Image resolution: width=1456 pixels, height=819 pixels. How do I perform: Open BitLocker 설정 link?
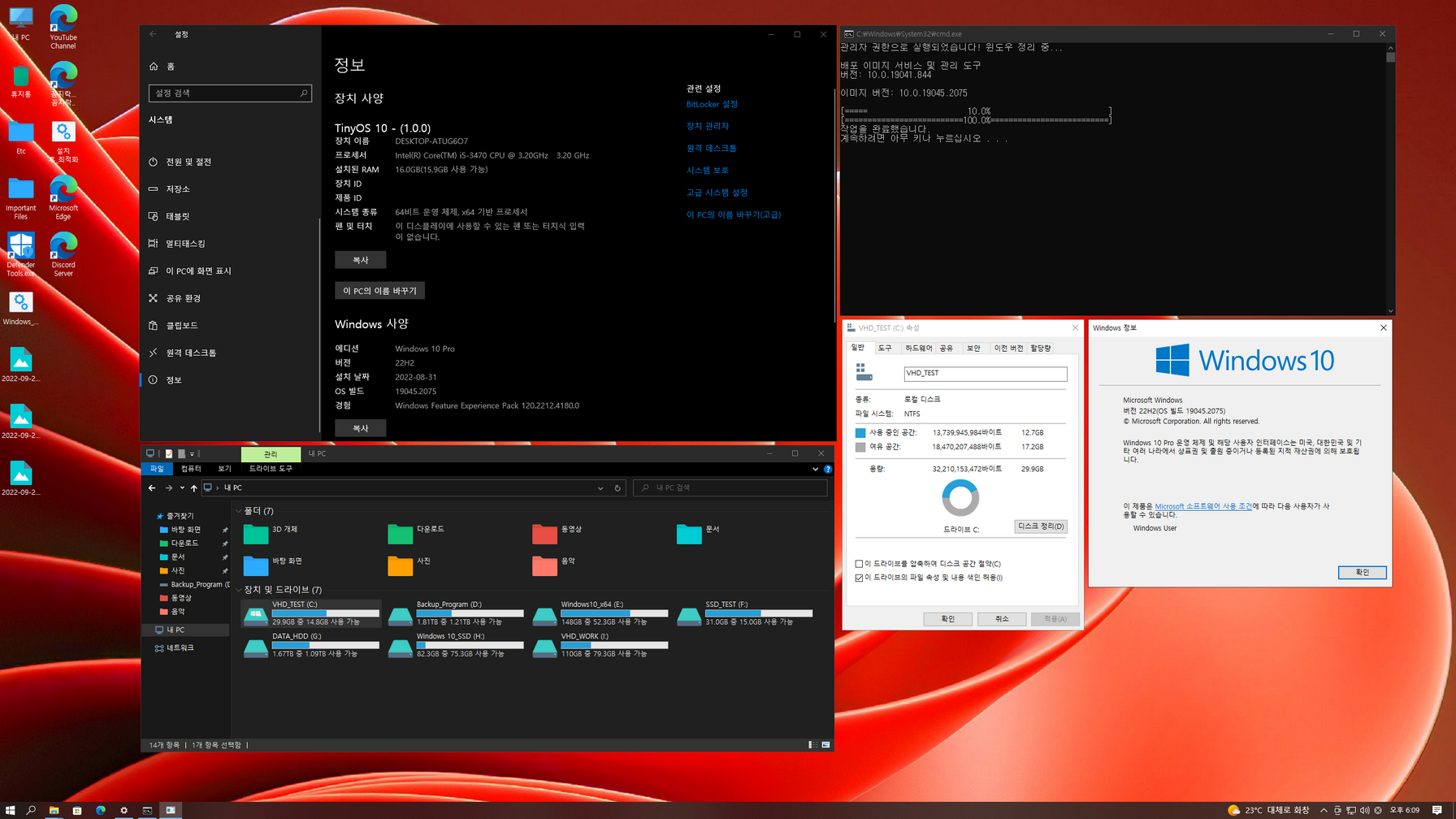(x=712, y=104)
